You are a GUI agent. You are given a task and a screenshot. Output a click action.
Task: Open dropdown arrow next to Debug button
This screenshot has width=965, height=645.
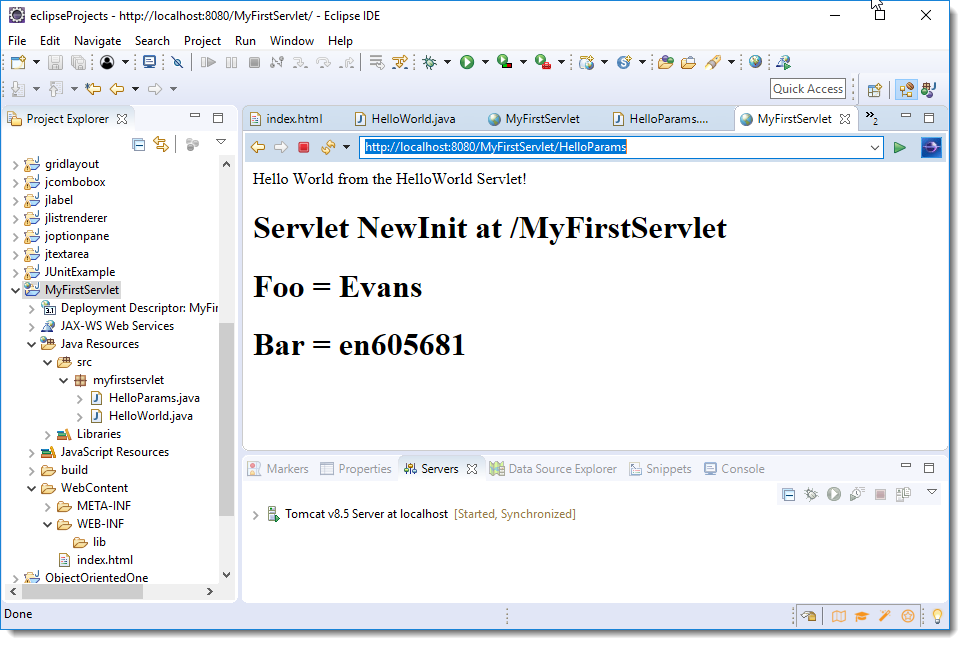[447, 62]
